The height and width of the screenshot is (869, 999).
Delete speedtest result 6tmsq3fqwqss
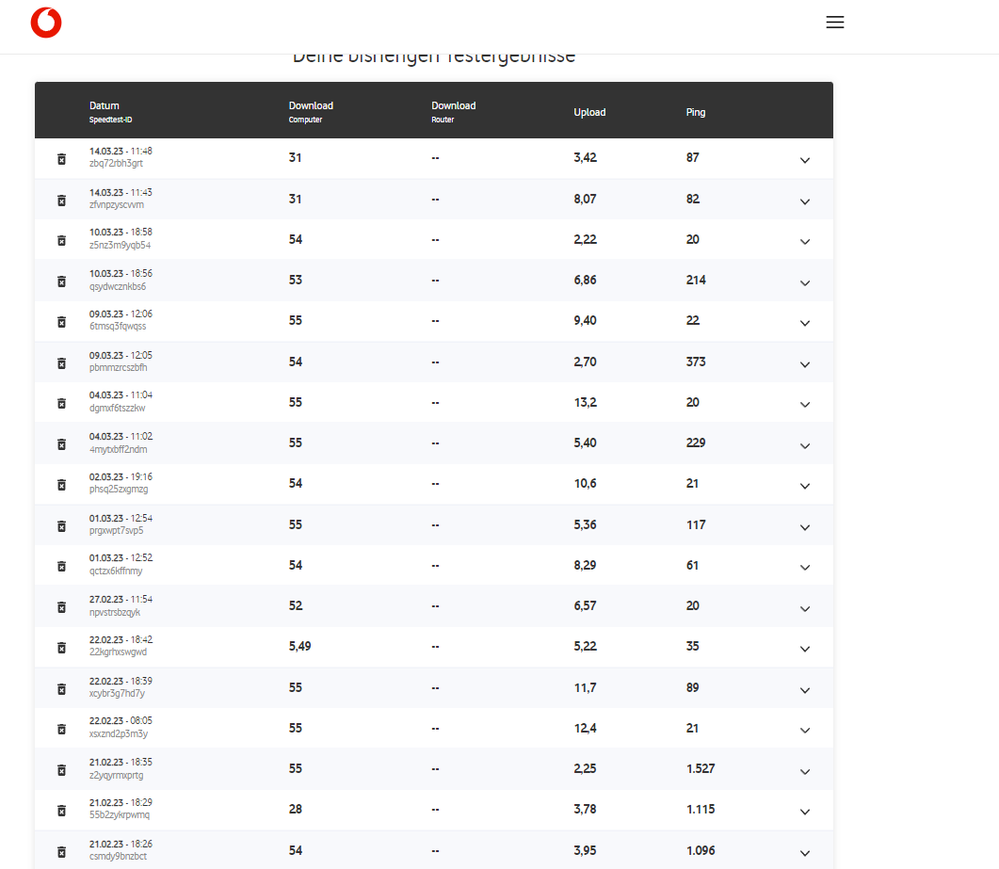tap(61, 322)
